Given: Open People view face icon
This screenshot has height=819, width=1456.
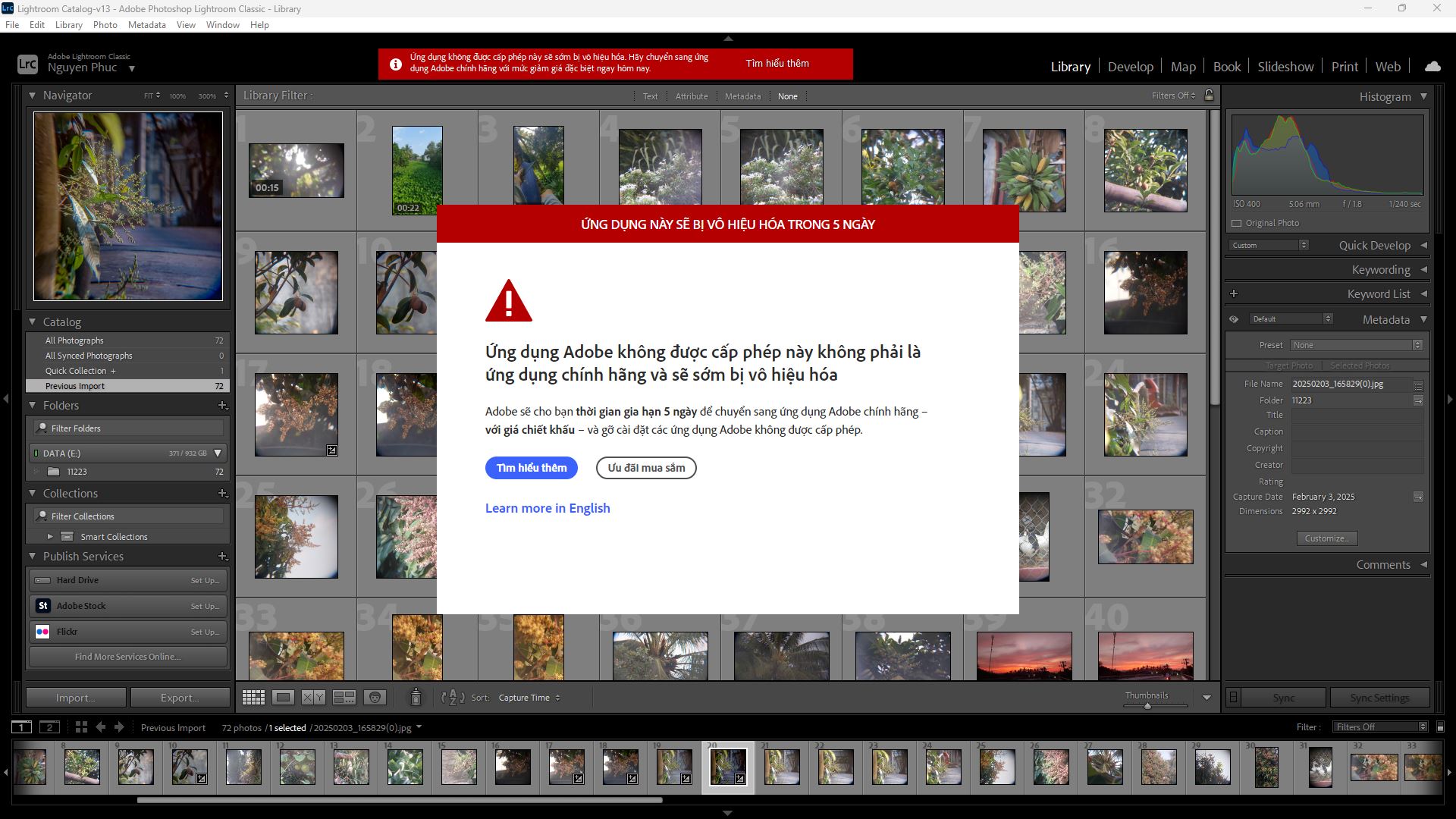Looking at the screenshot, I should pyautogui.click(x=375, y=698).
